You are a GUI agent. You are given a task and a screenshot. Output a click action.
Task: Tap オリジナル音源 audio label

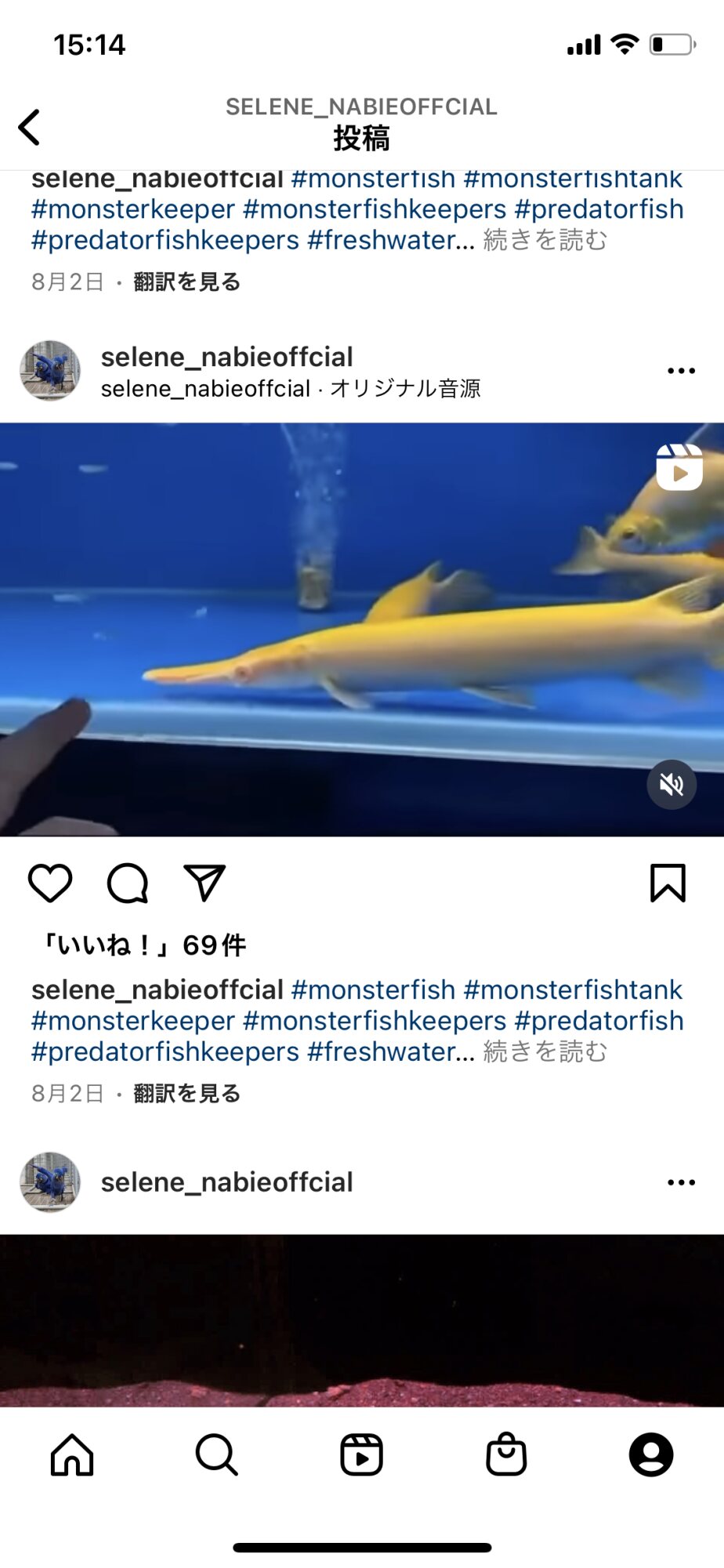[405, 389]
